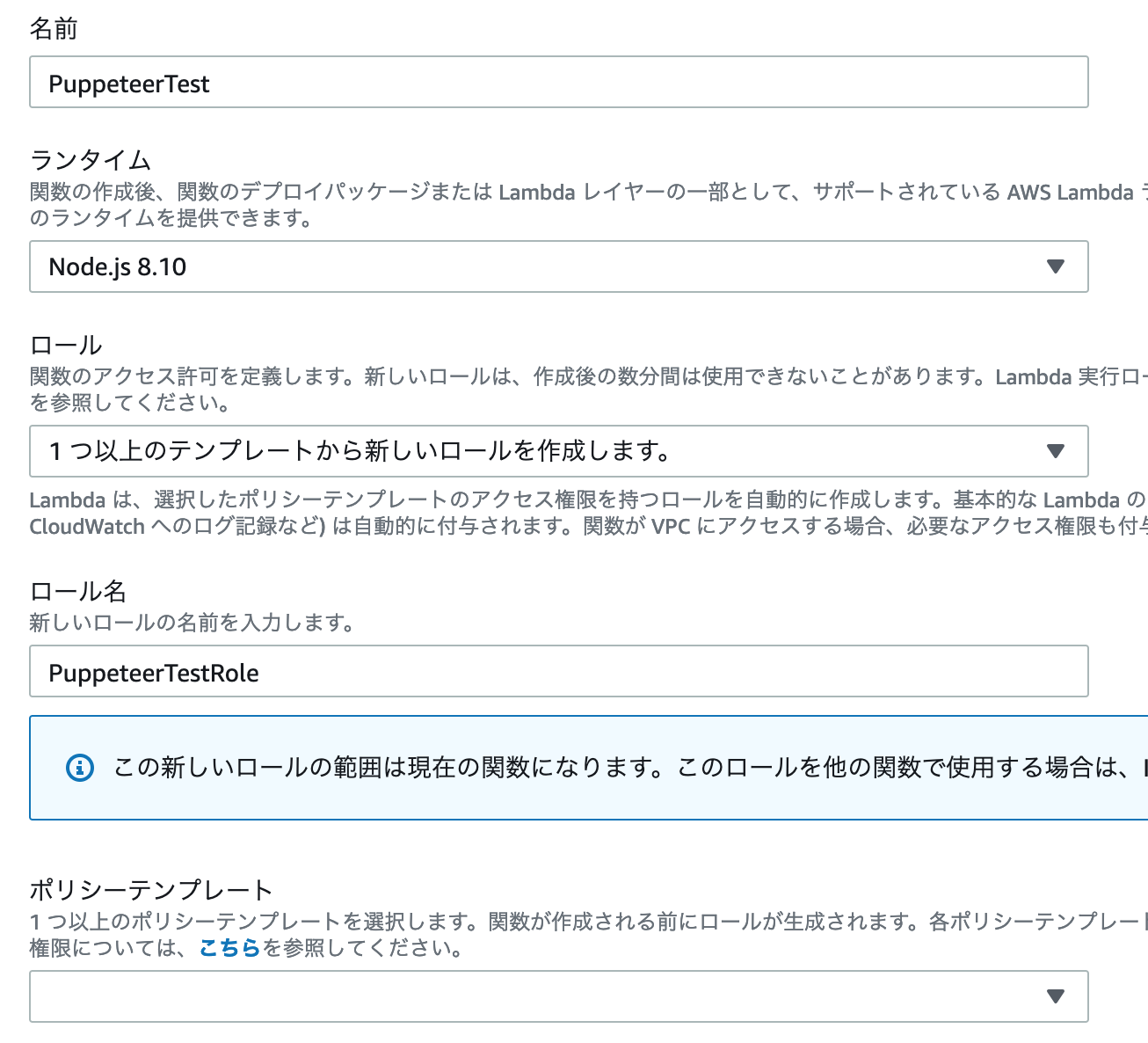
Task: Select the ロール heading above the role description
Action: coord(66,345)
